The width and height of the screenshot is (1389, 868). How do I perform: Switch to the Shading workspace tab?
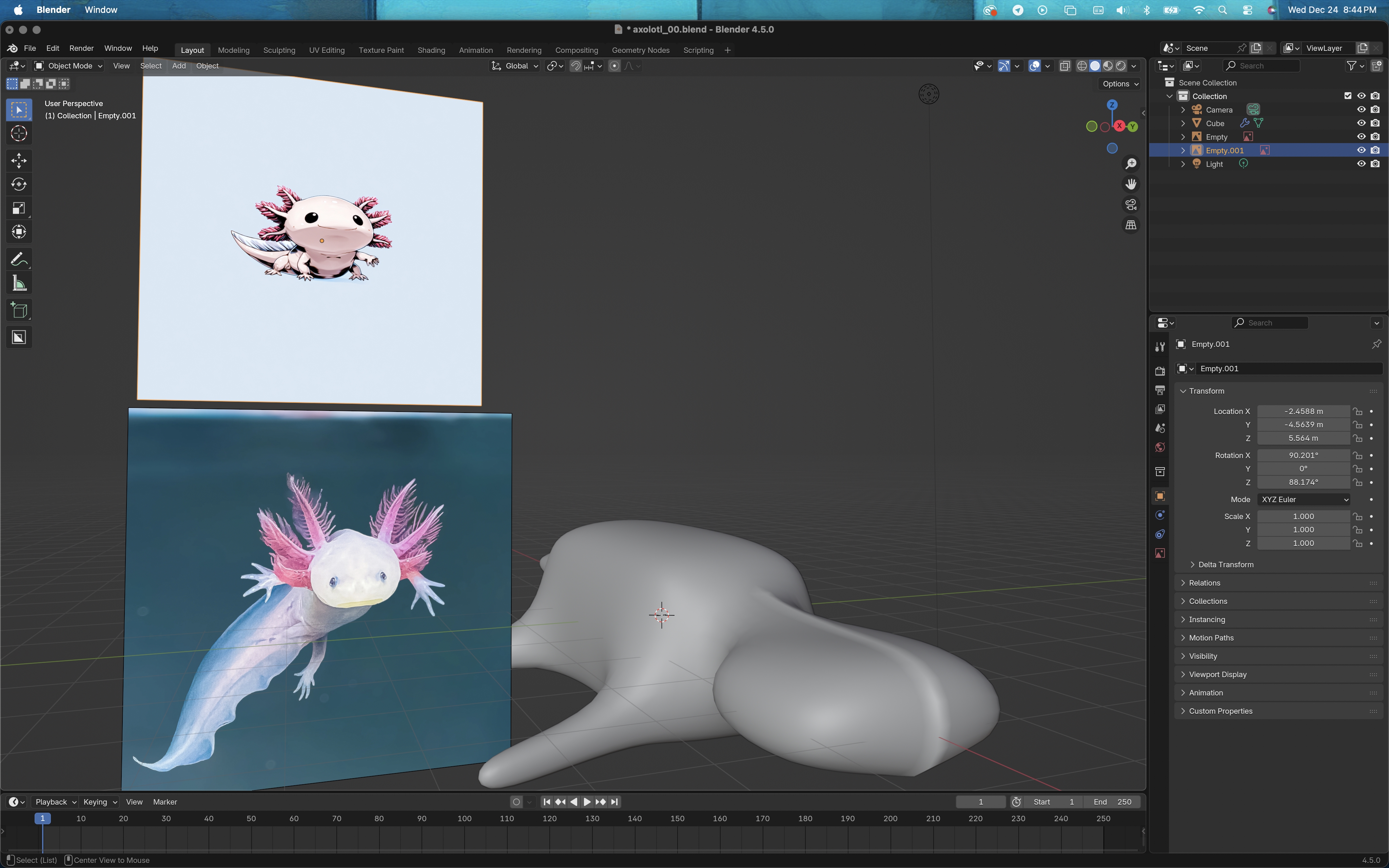[x=431, y=50]
